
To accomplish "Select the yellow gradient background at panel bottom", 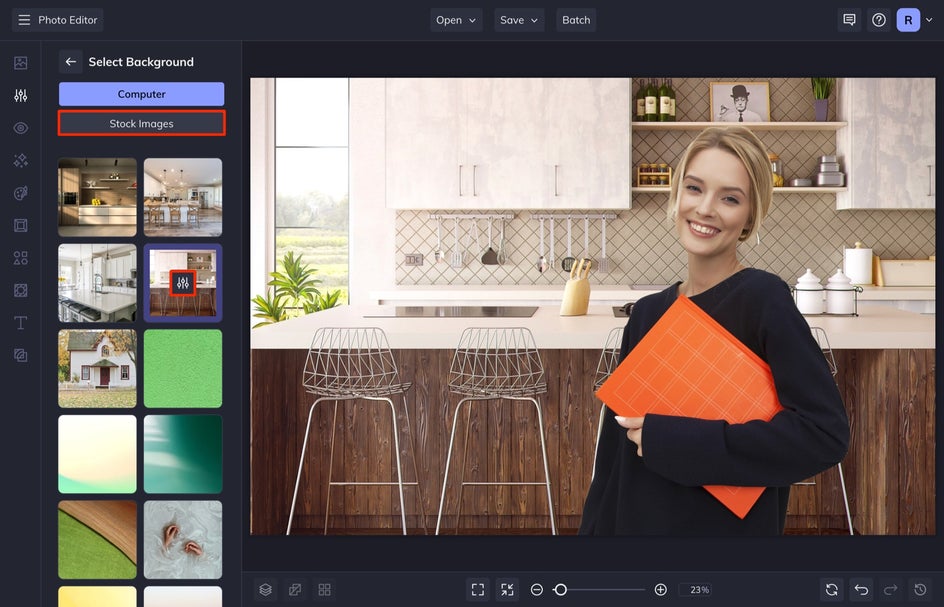I will [x=98, y=596].
